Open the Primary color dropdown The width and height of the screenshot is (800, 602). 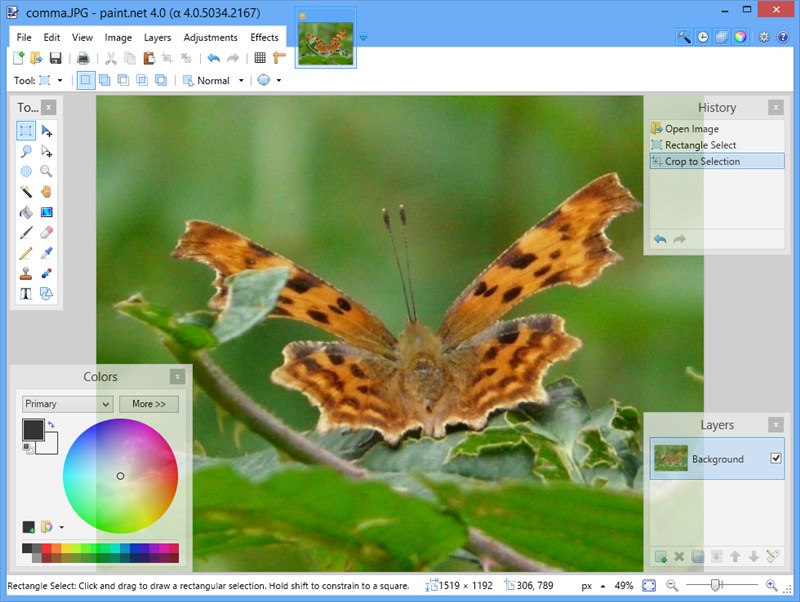[65, 404]
